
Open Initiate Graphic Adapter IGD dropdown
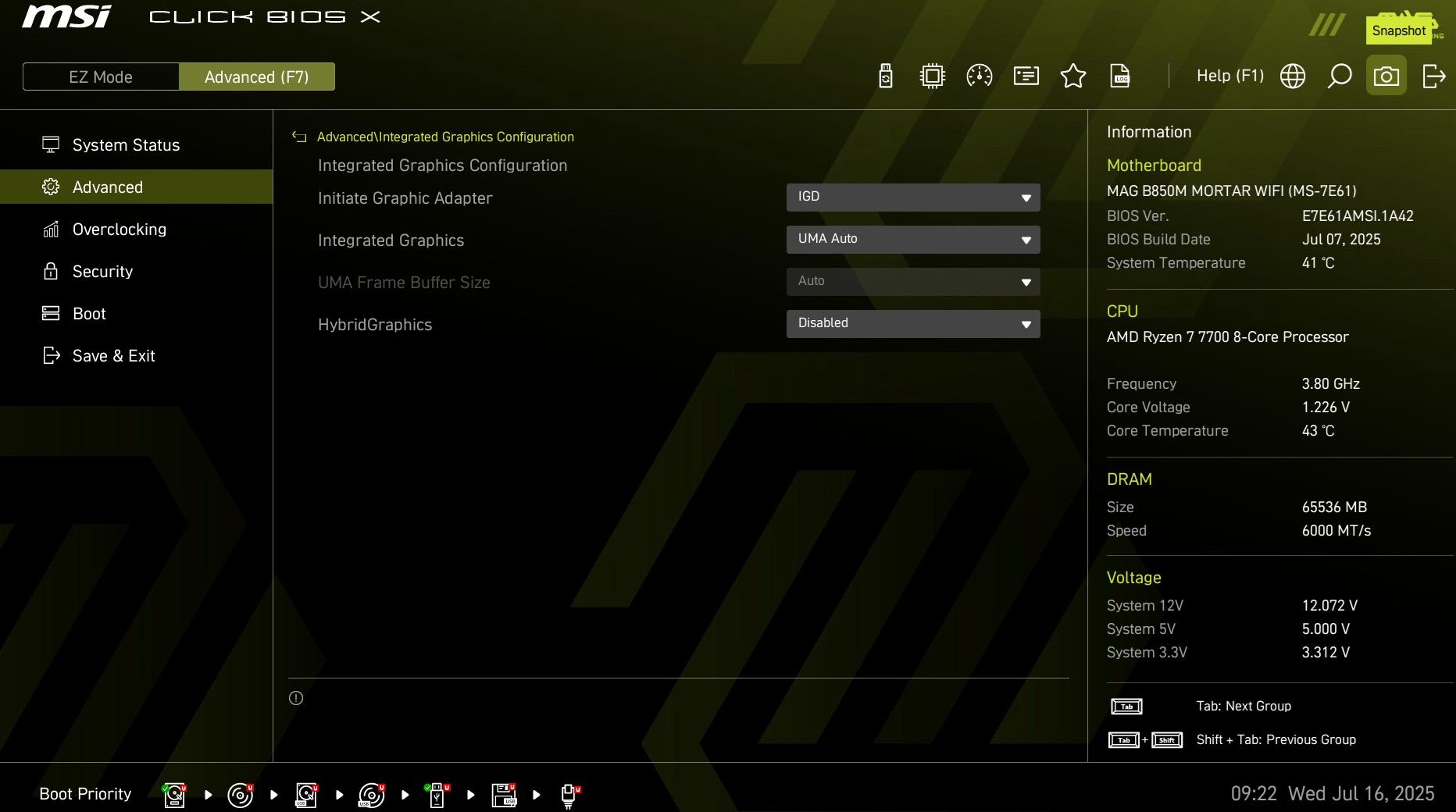pos(913,198)
